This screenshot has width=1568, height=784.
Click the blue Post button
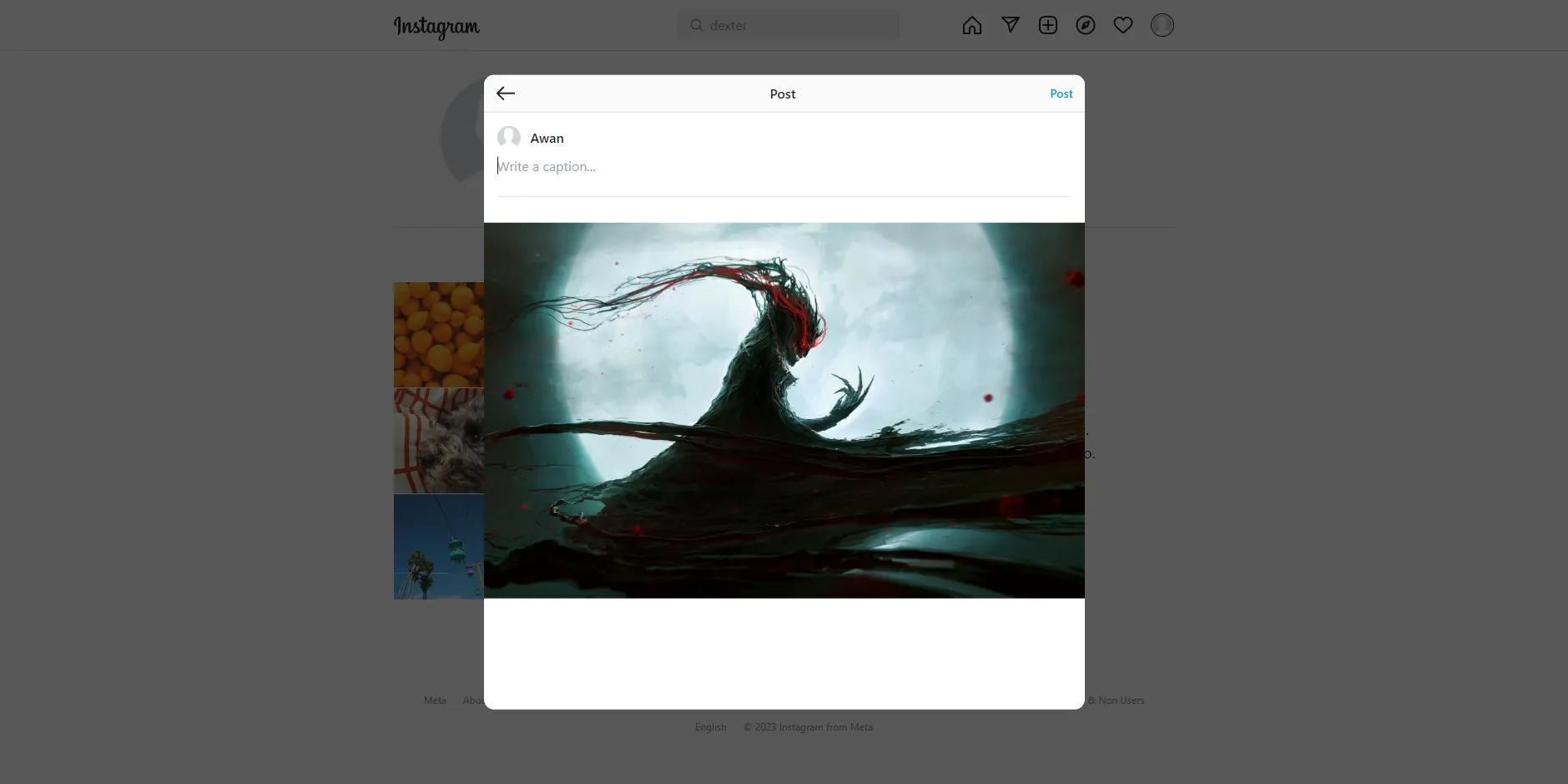1061,94
